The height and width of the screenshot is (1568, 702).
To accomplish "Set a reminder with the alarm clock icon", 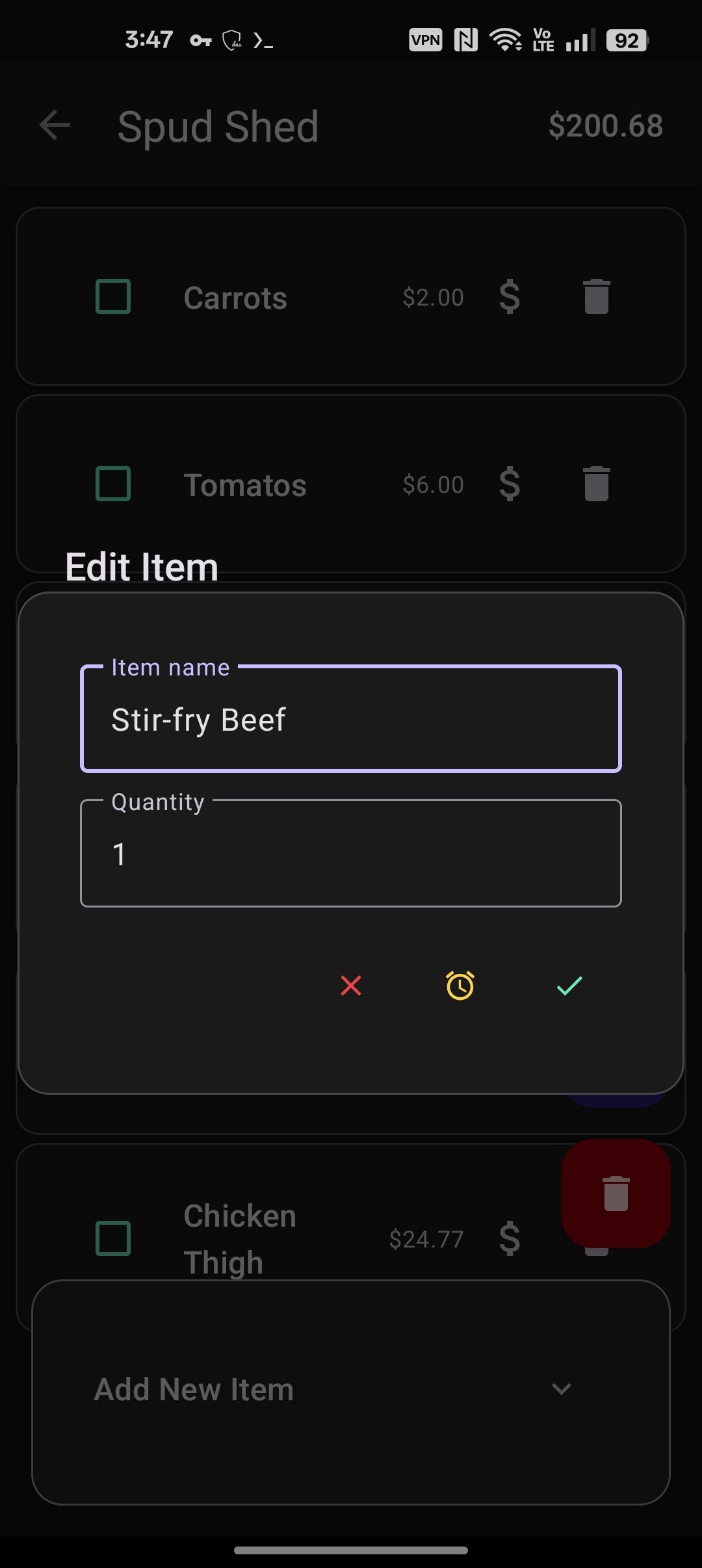I will tap(460, 986).
